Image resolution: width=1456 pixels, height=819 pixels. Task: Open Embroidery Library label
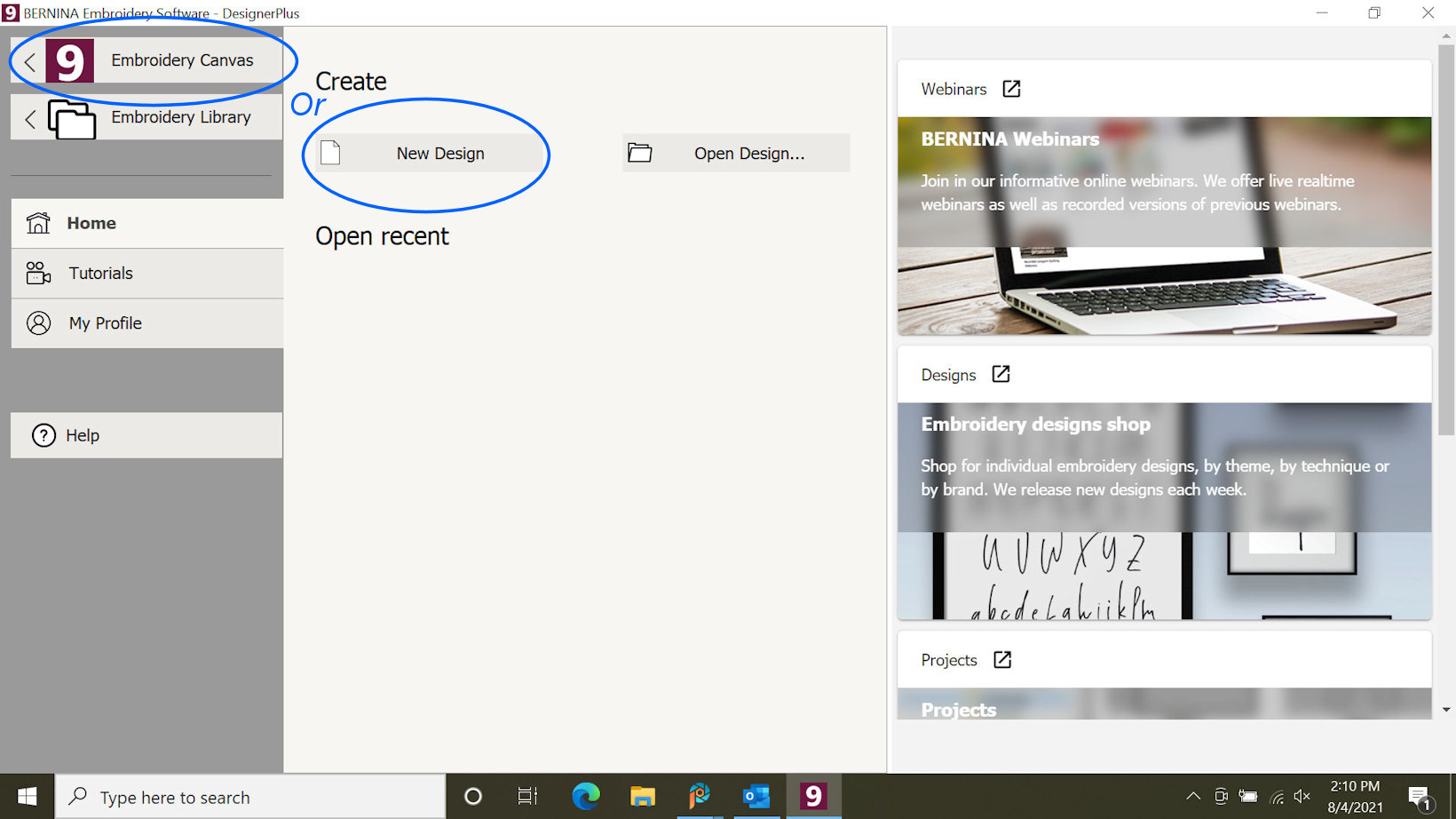181,117
